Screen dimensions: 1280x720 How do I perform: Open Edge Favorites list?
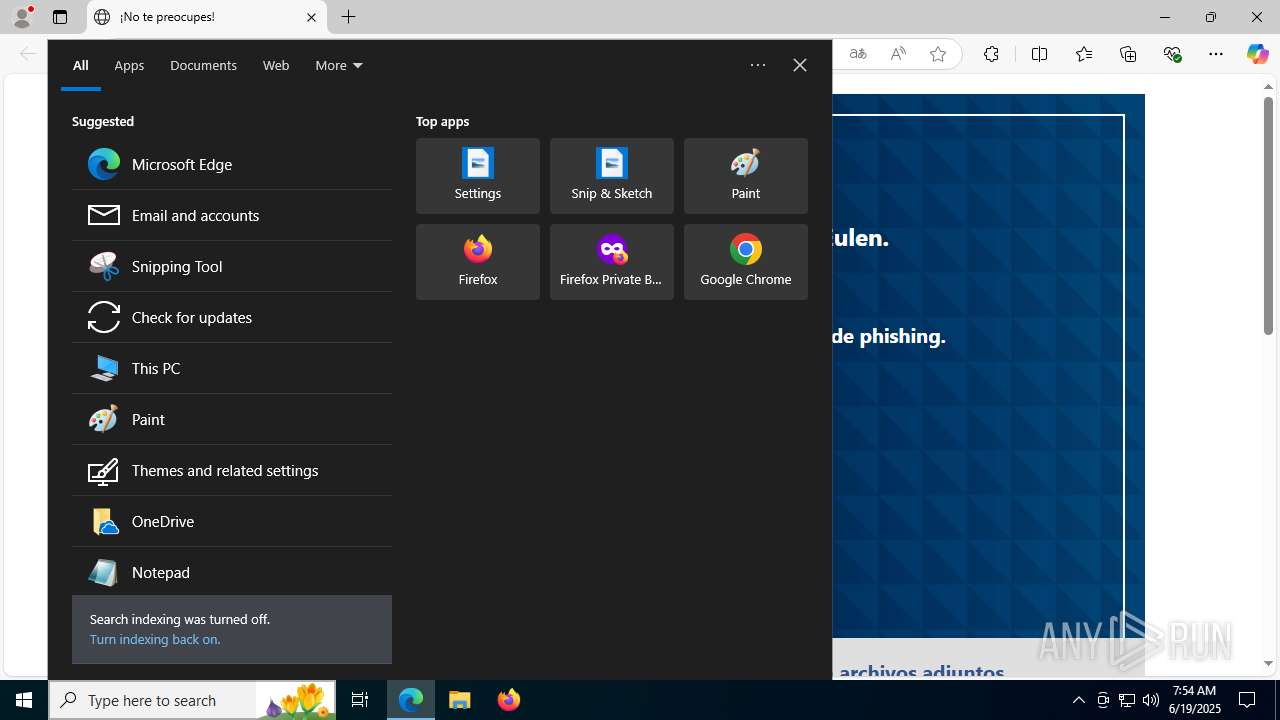click(x=1084, y=54)
